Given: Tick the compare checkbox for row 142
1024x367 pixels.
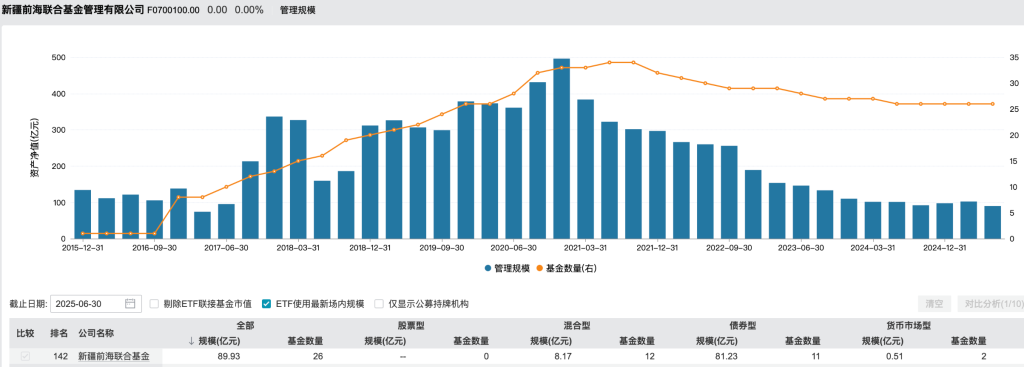Looking at the screenshot, I should (x=25, y=357).
